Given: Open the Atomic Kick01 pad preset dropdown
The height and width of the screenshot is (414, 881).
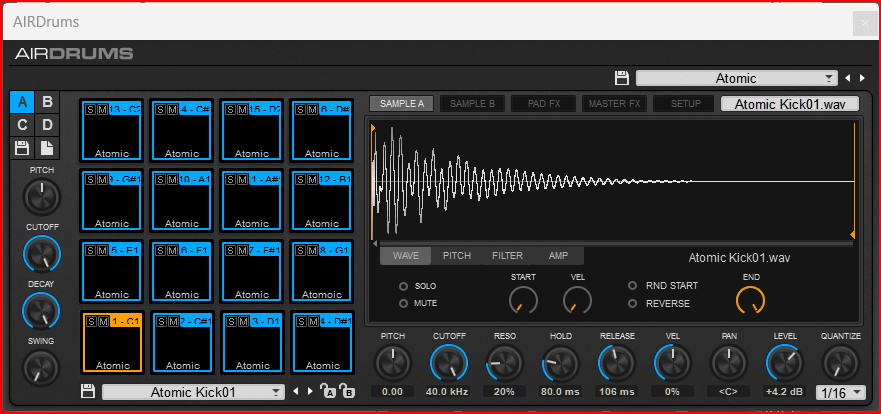Looking at the screenshot, I should point(193,392).
